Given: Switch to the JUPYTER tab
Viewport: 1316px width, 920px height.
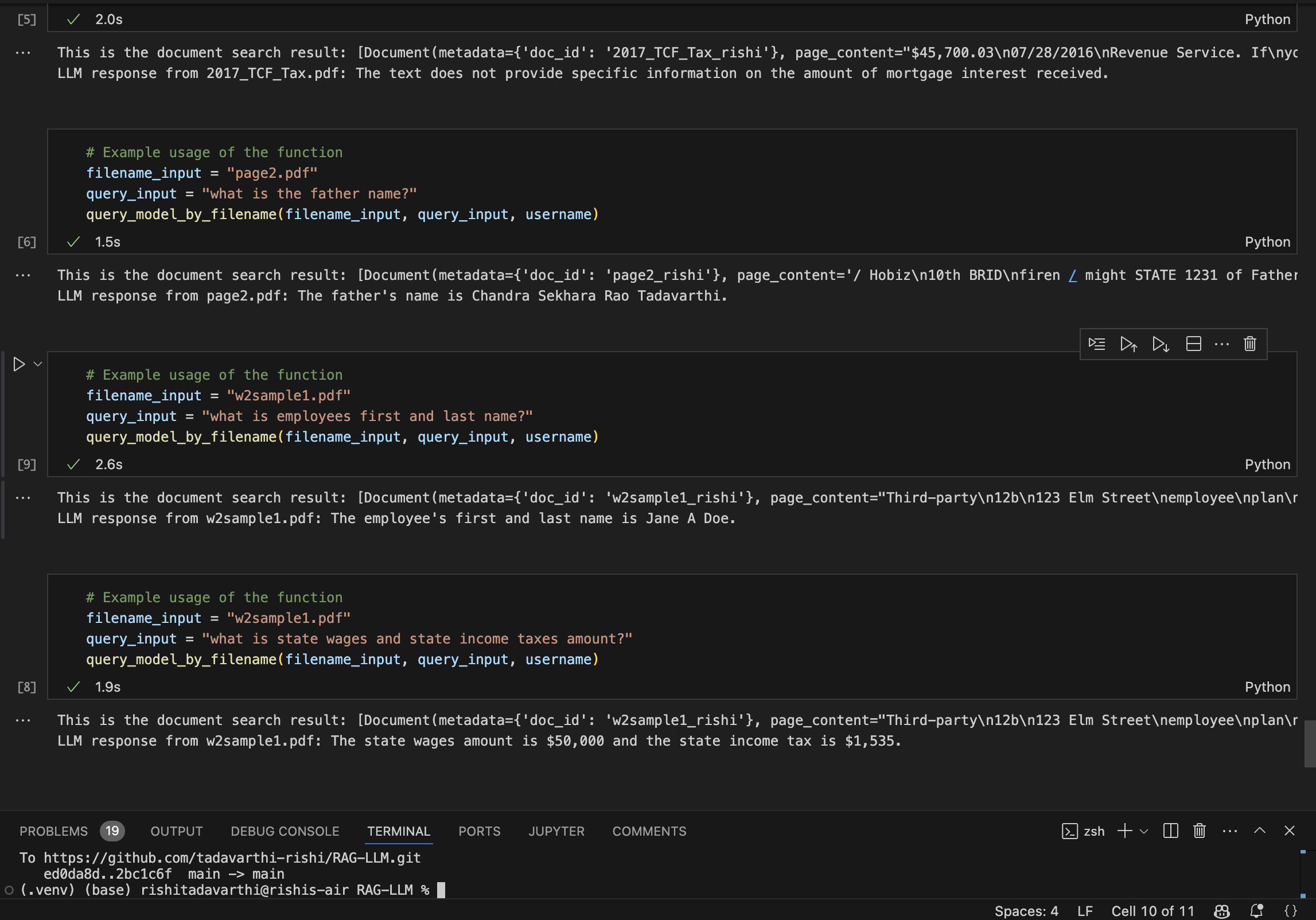Looking at the screenshot, I should (555, 831).
